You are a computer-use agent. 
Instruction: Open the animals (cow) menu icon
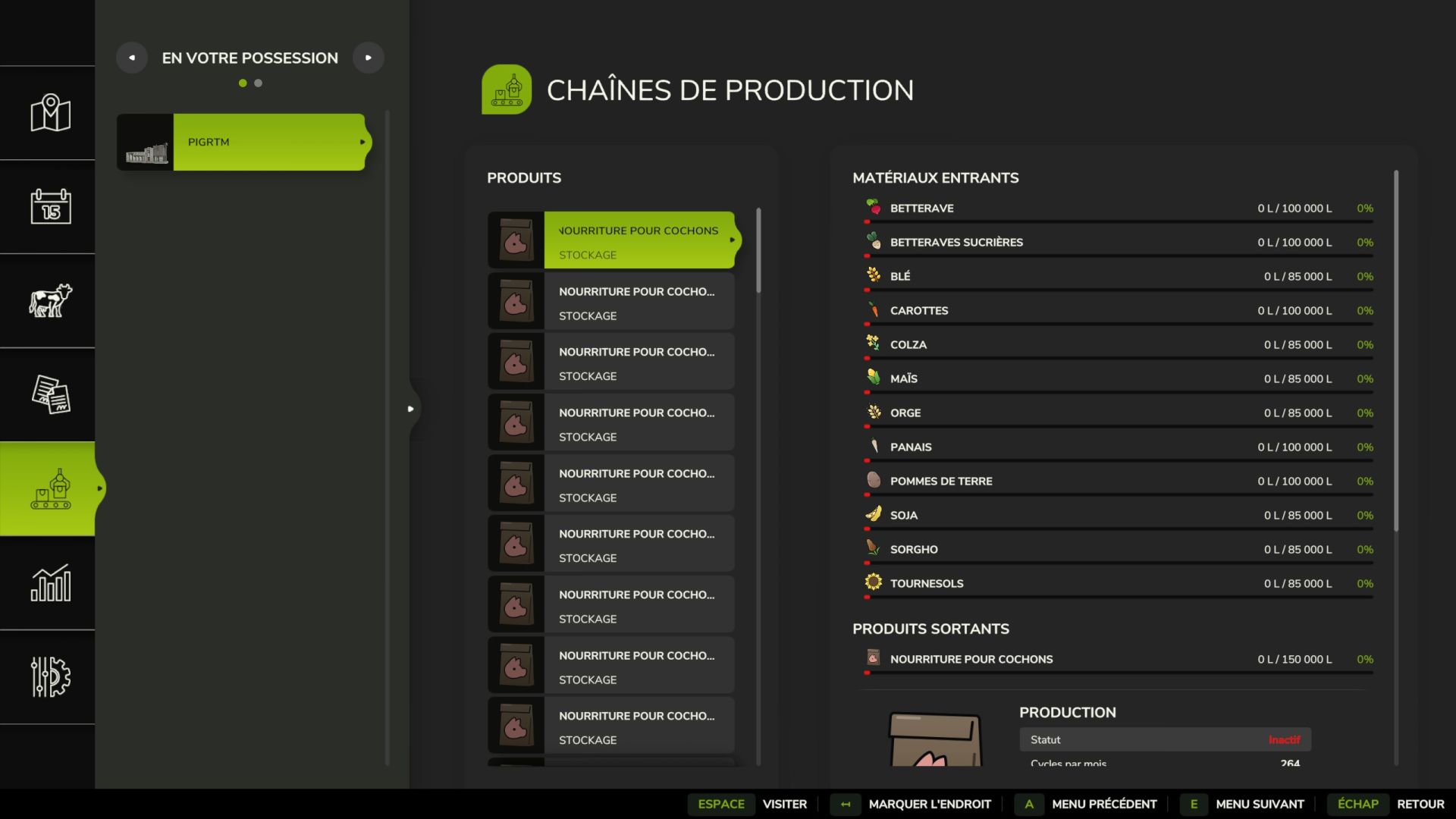pyautogui.click(x=50, y=300)
